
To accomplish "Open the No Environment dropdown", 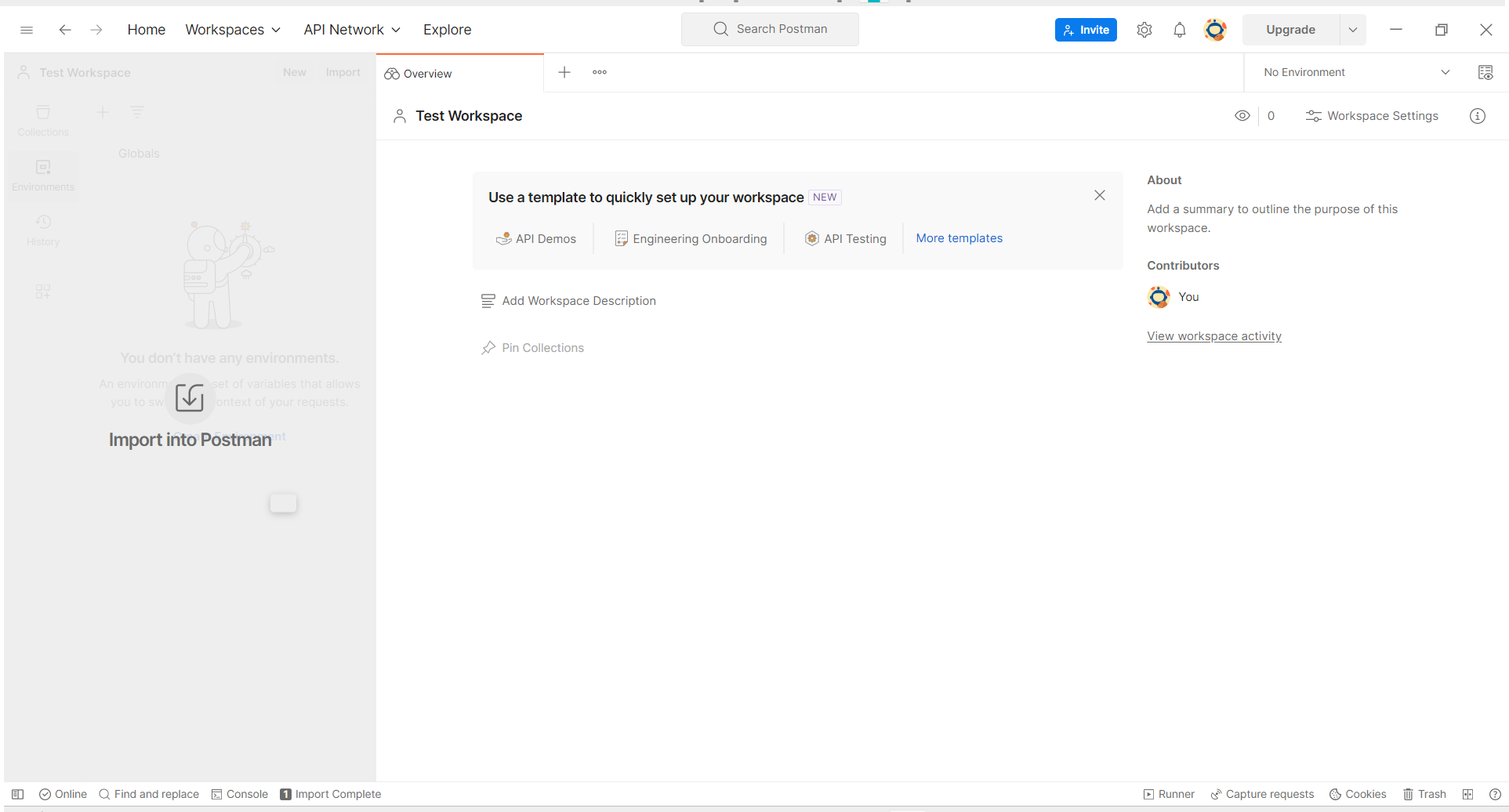I will pyautogui.click(x=1357, y=72).
